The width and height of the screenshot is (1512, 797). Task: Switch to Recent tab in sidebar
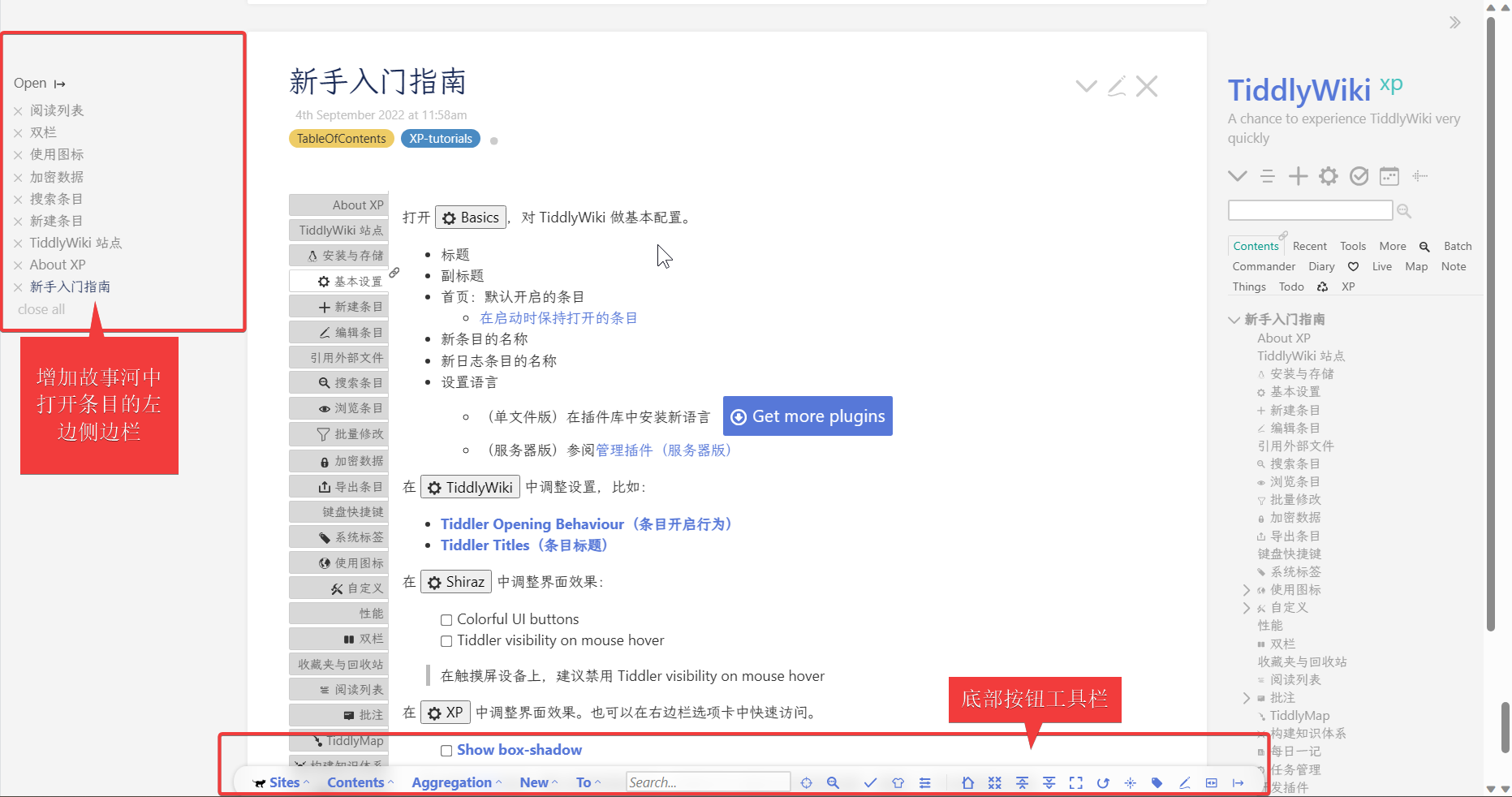[1310, 246]
